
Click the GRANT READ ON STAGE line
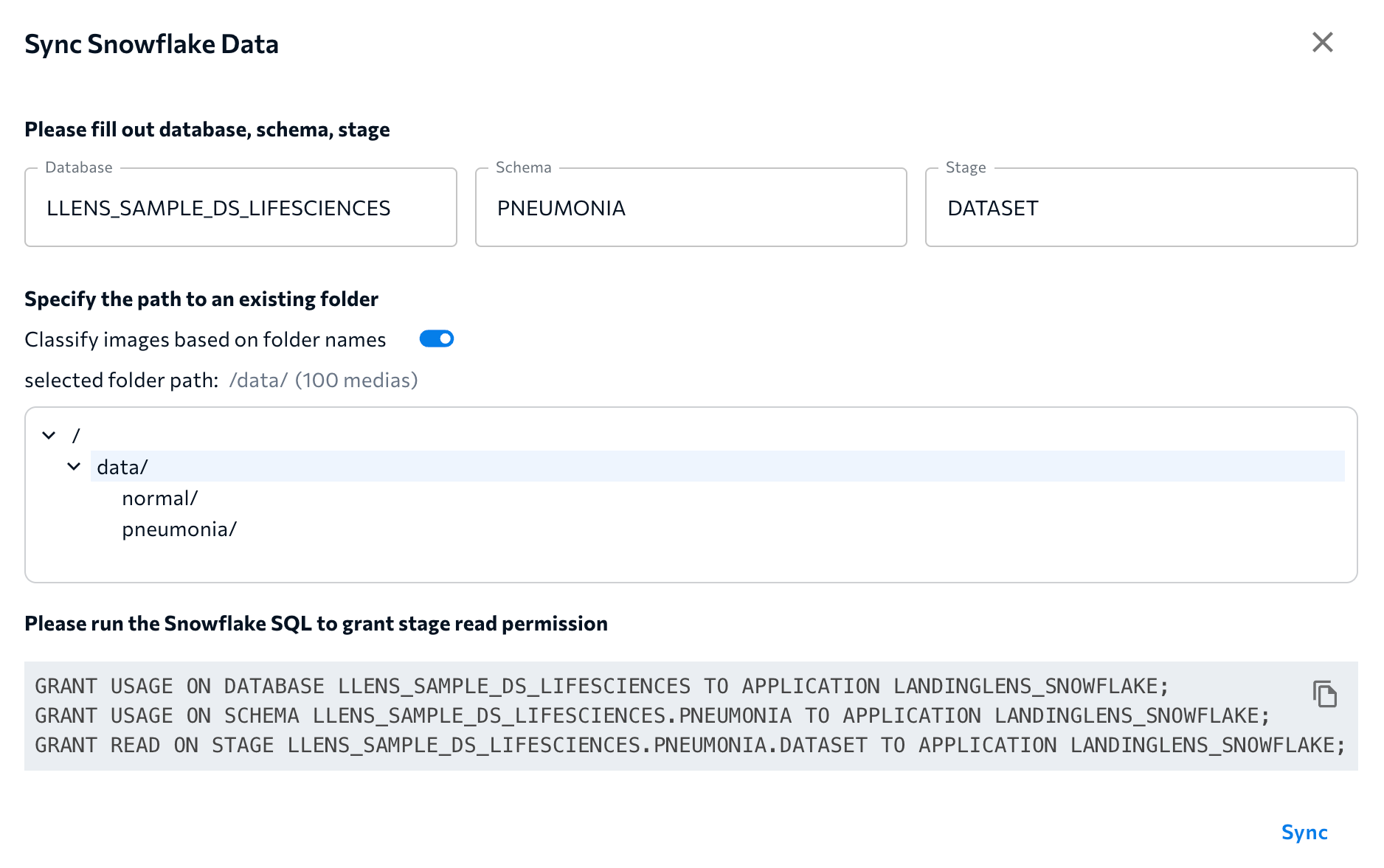[689, 746]
